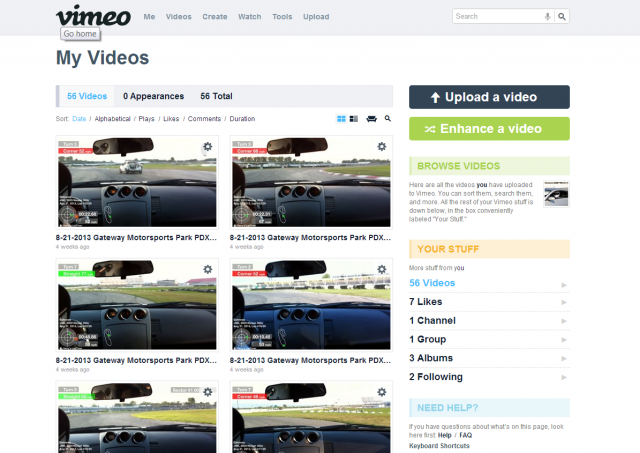The height and width of the screenshot is (453, 640).
Task: Sort videos by Plays
Action: pos(147,119)
